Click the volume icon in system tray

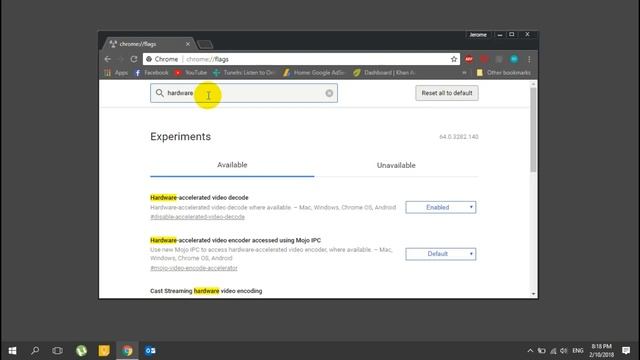[564, 351]
